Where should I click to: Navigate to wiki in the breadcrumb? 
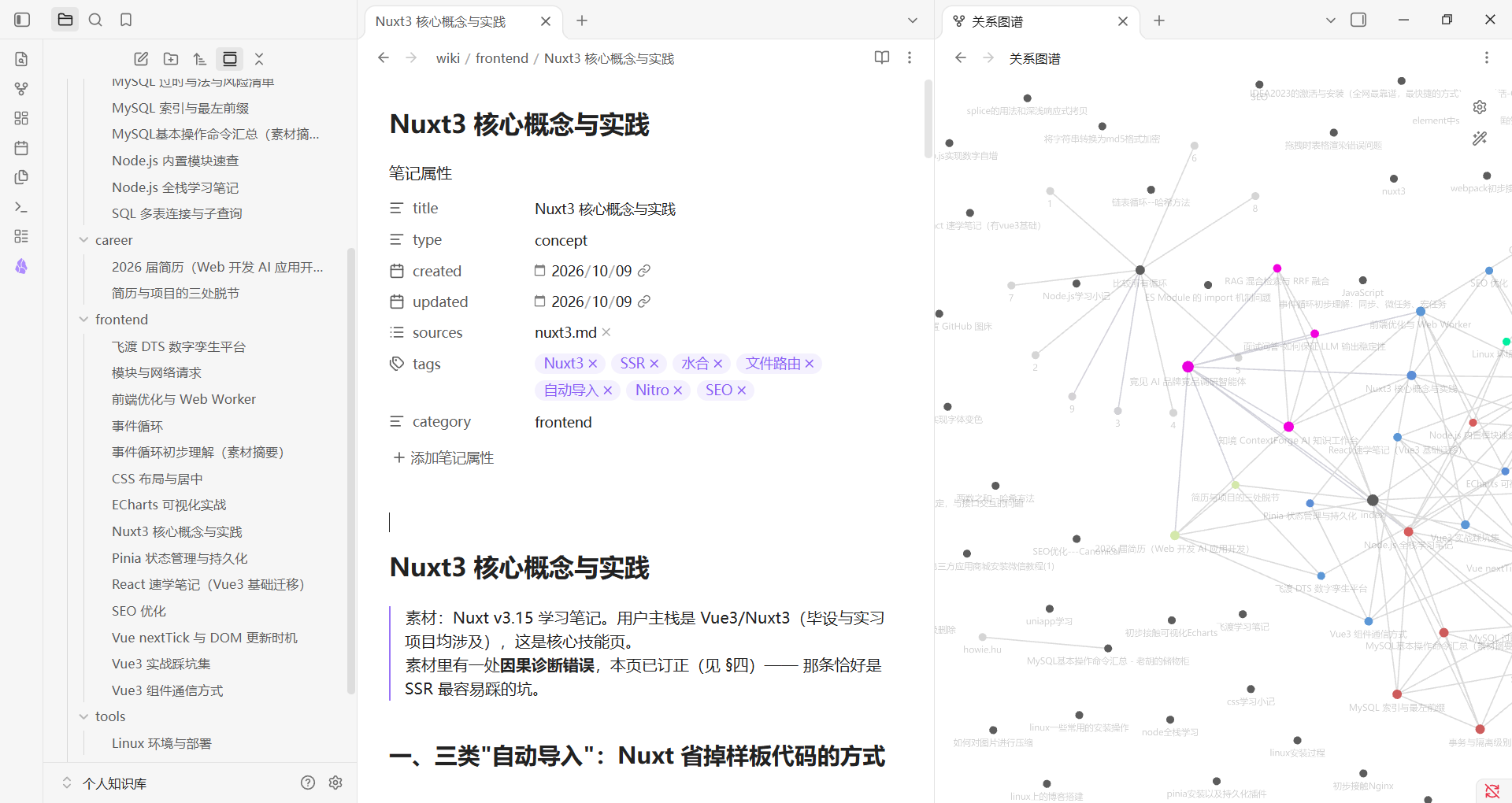[448, 58]
